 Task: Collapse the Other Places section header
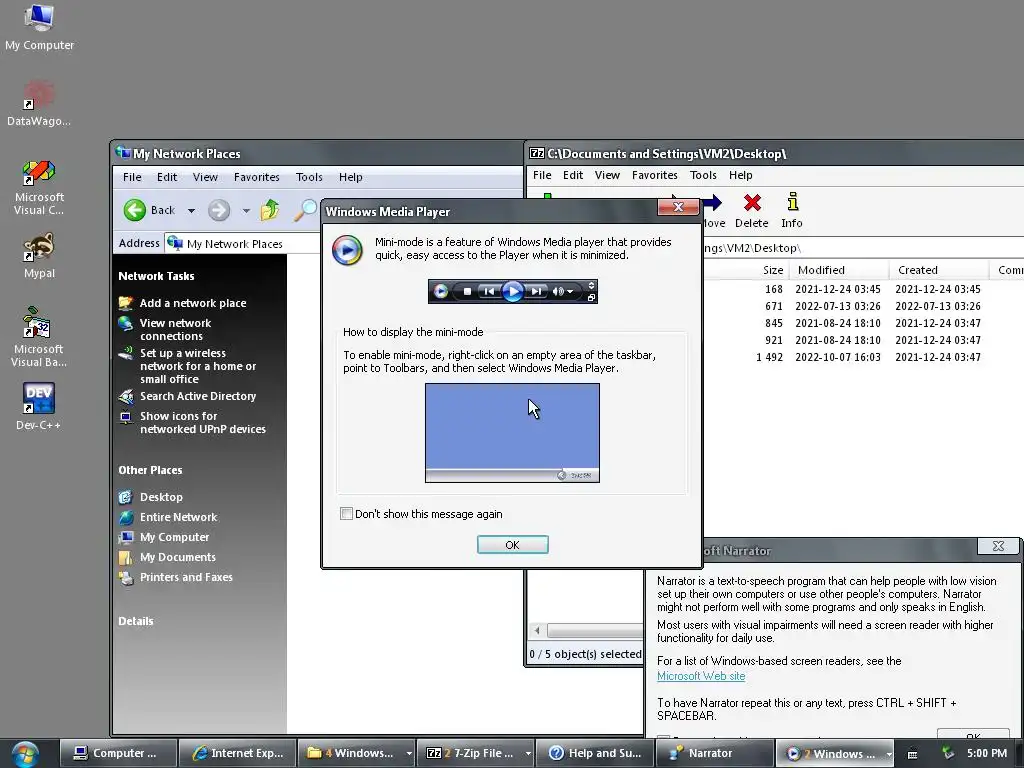pyautogui.click(x=150, y=470)
